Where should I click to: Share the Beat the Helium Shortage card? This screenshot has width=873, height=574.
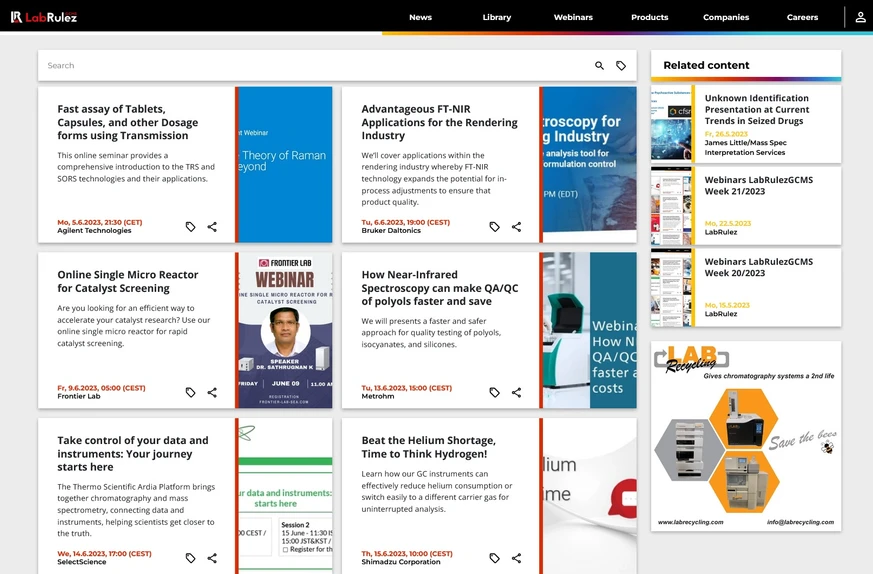[517, 558]
